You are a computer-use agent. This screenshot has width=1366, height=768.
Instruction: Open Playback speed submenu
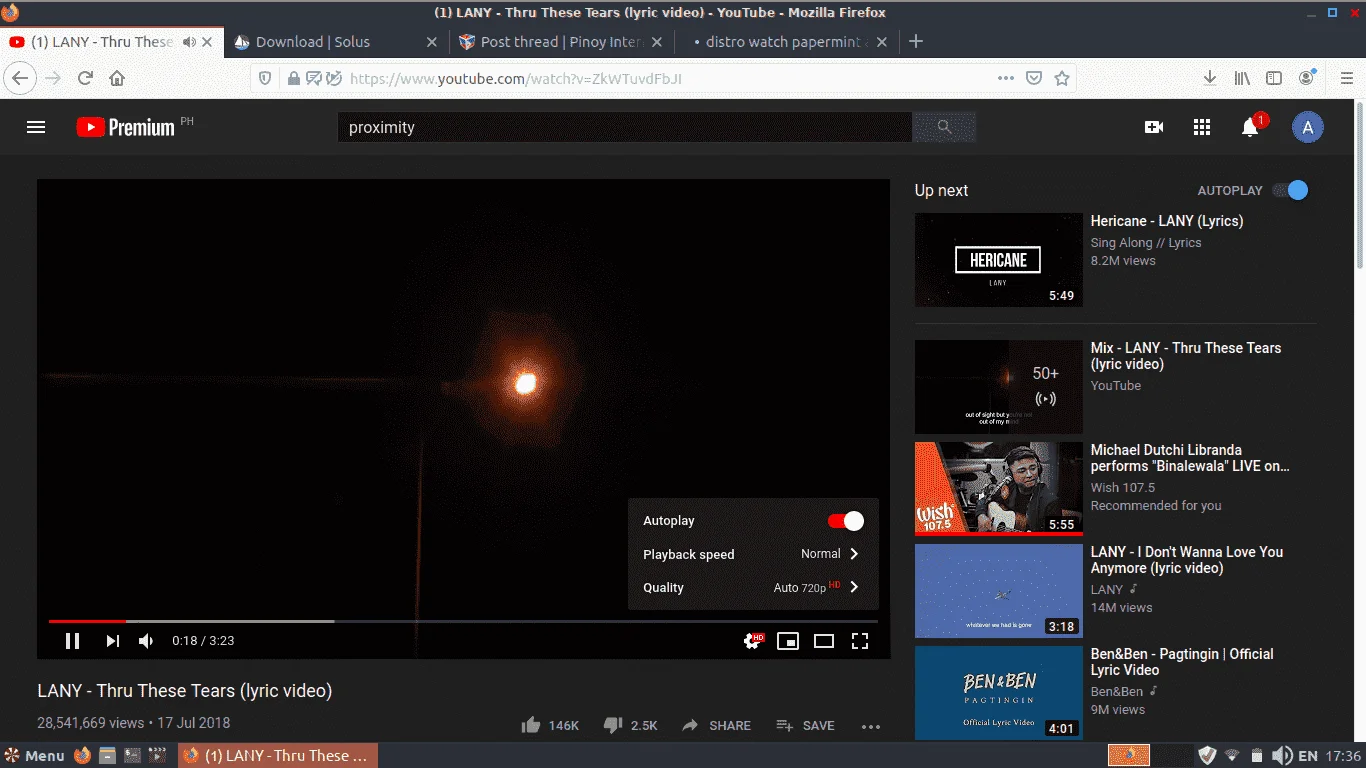753,554
